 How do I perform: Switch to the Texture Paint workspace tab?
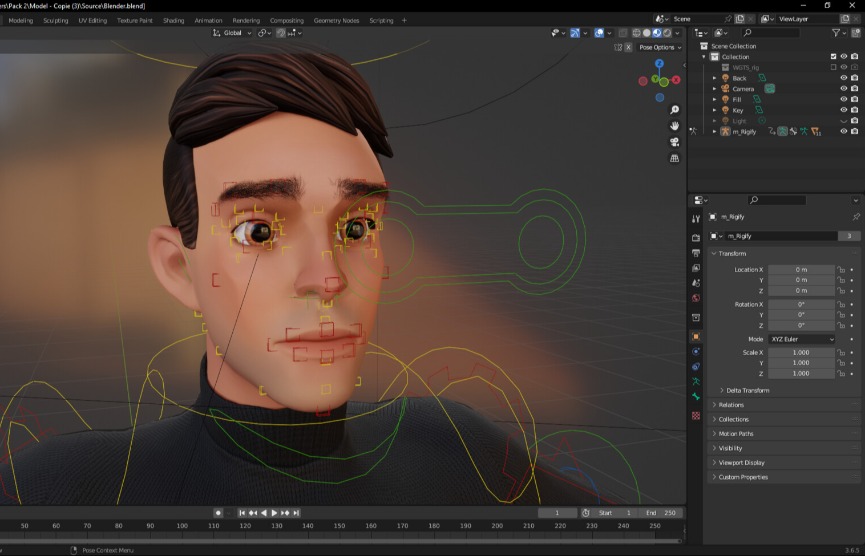[135, 20]
